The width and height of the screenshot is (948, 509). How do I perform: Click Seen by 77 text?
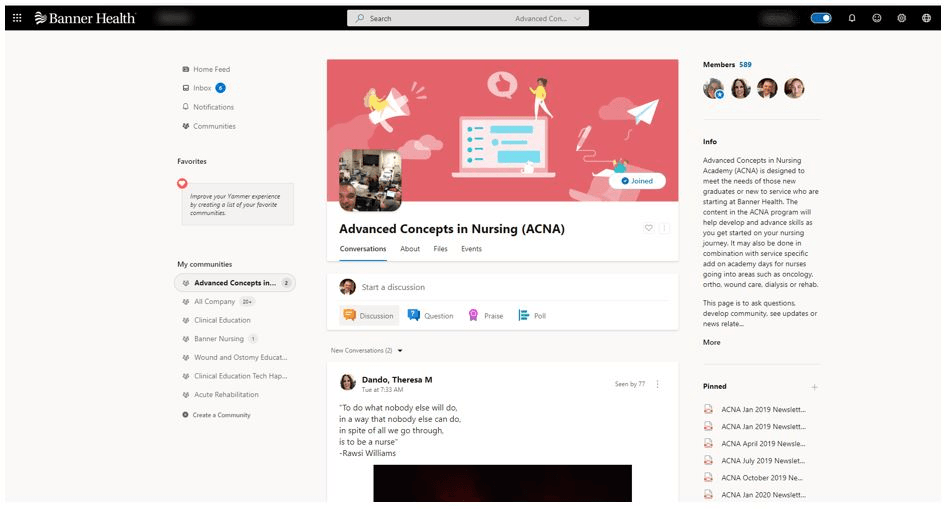pos(630,384)
